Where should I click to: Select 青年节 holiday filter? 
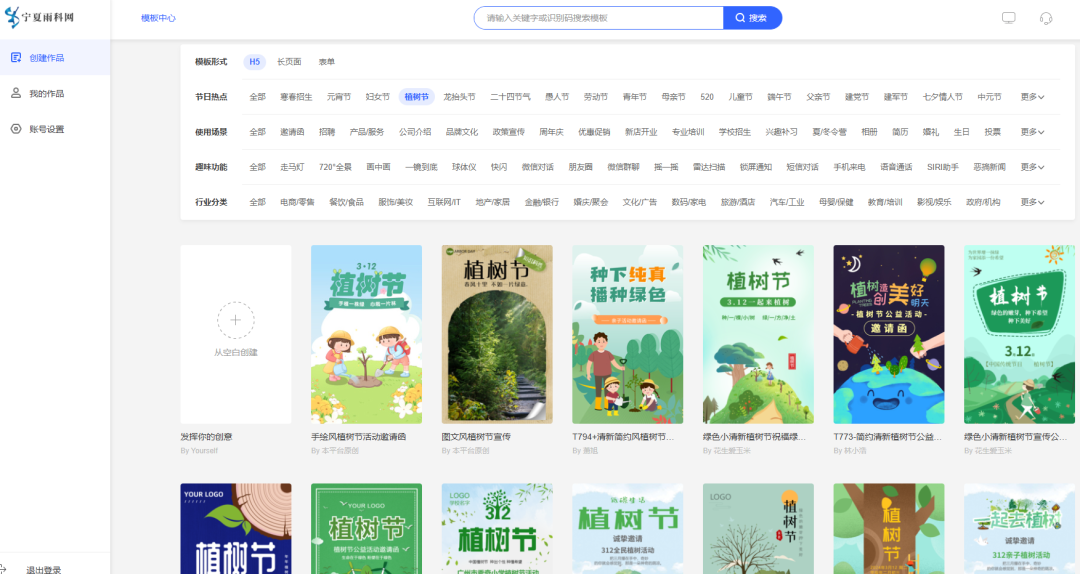634,97
